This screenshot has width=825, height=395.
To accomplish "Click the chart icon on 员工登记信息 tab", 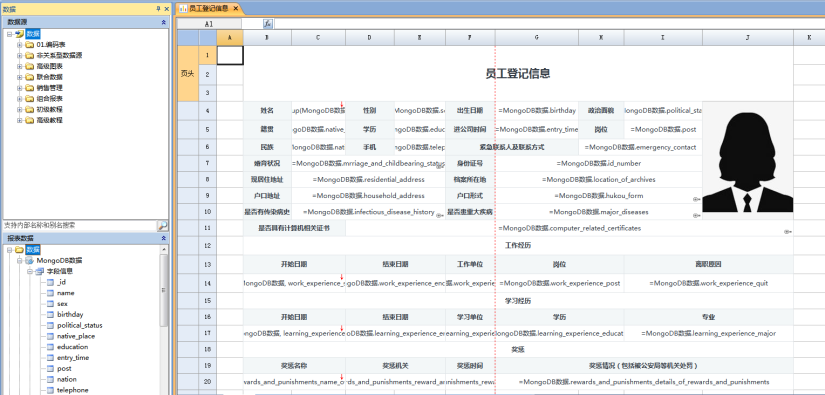I will tap(183, 8).
